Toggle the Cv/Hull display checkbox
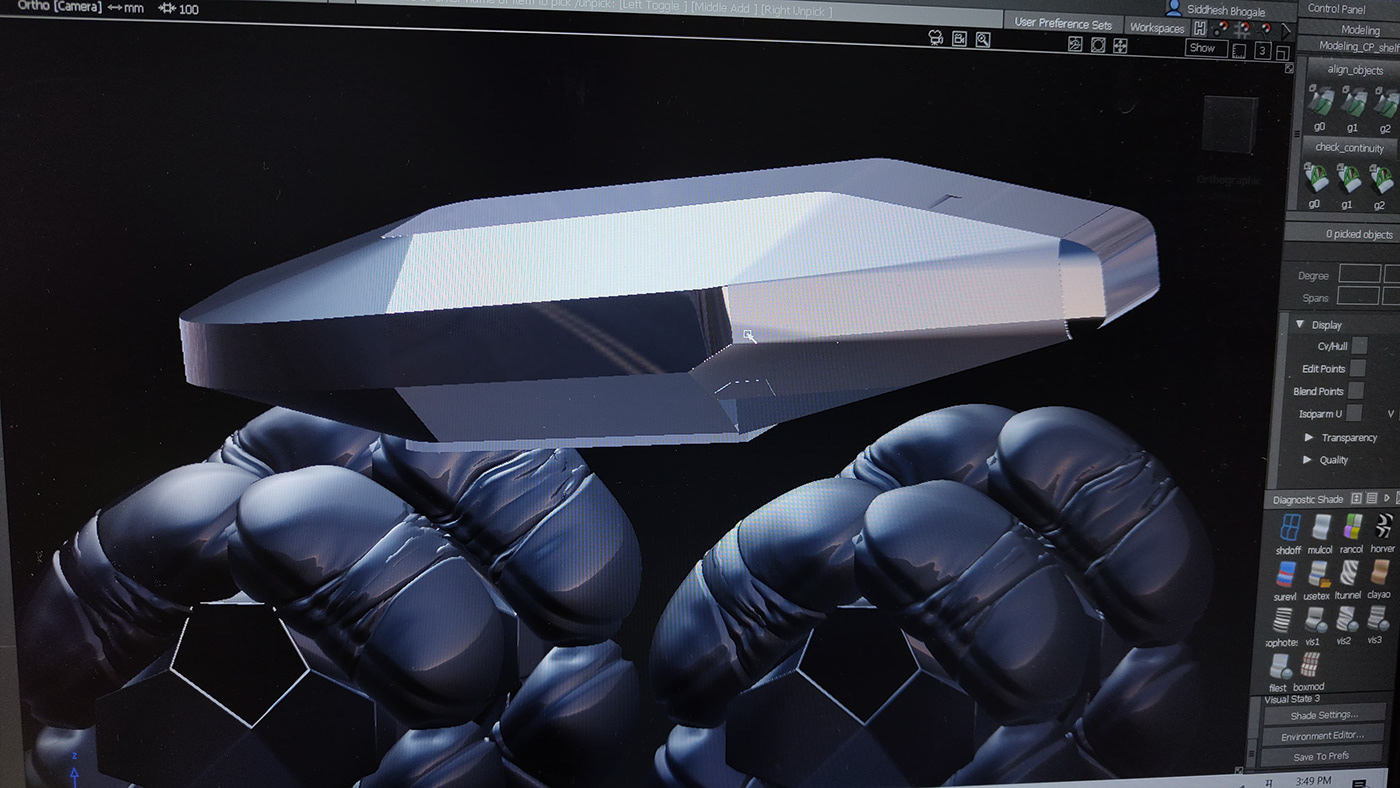 [x=1359, y=346]
